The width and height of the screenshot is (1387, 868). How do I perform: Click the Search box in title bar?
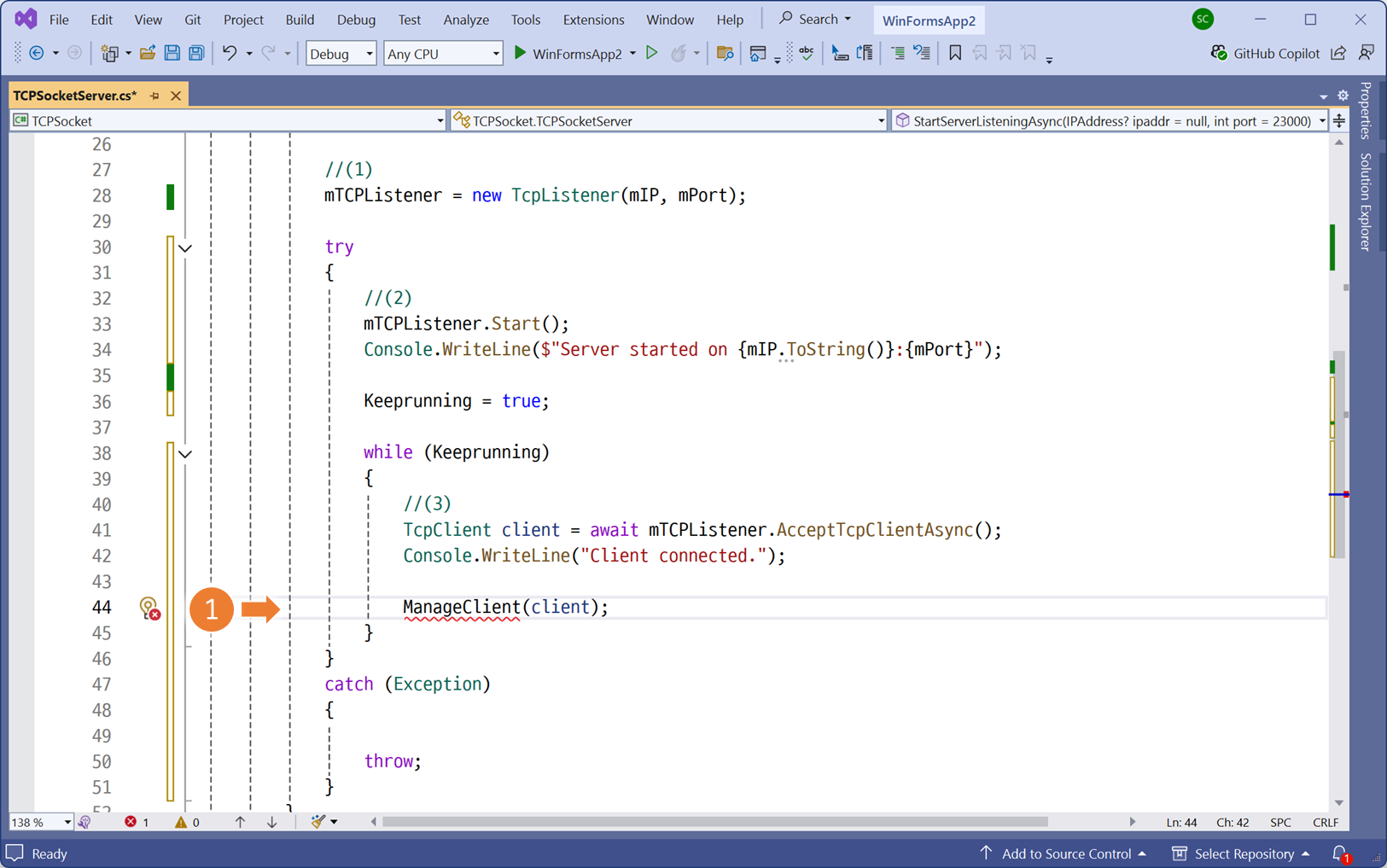click(x=816, y=18)
